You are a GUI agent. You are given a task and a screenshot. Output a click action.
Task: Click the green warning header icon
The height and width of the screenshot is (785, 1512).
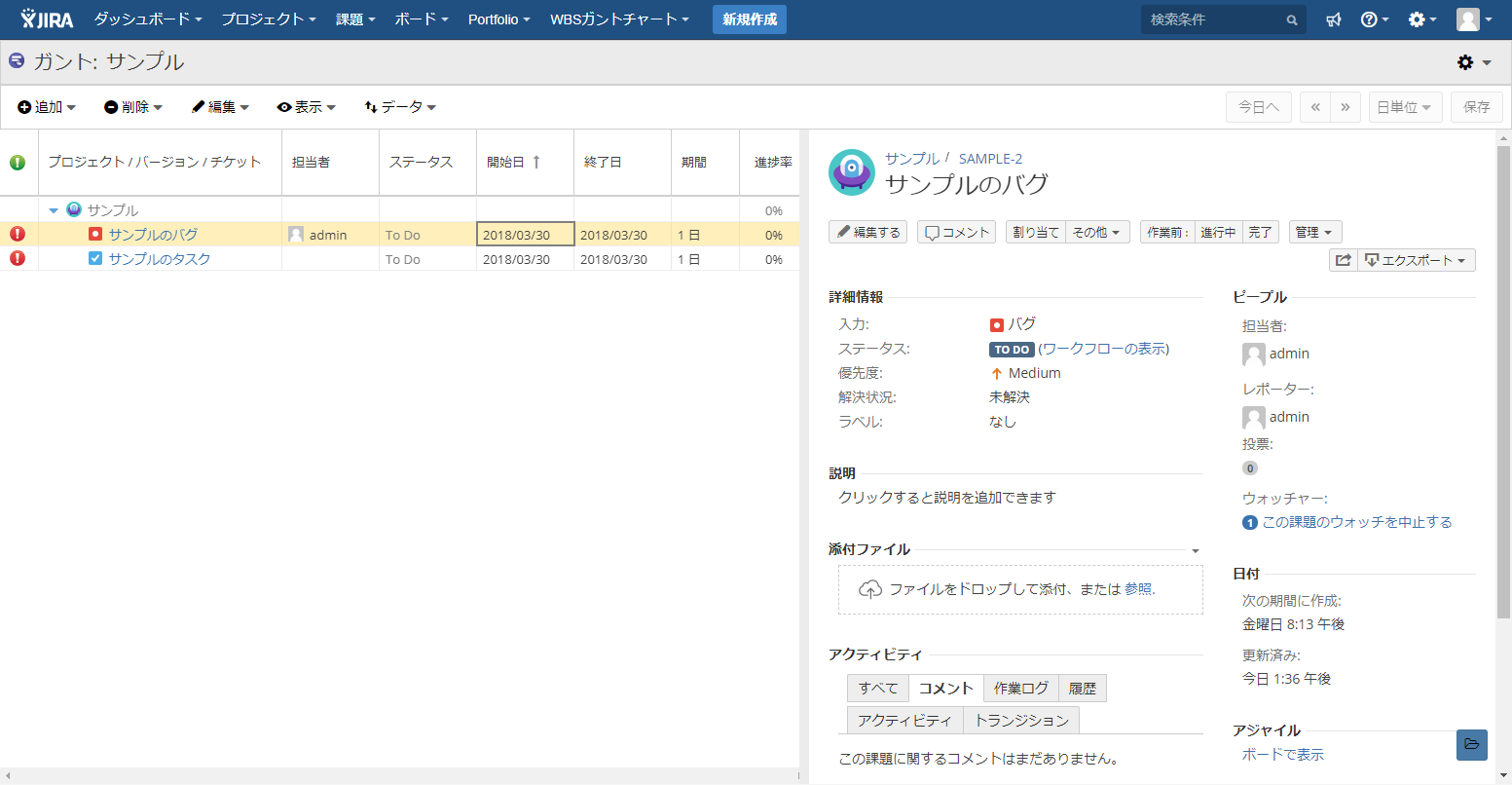(18, 163)
